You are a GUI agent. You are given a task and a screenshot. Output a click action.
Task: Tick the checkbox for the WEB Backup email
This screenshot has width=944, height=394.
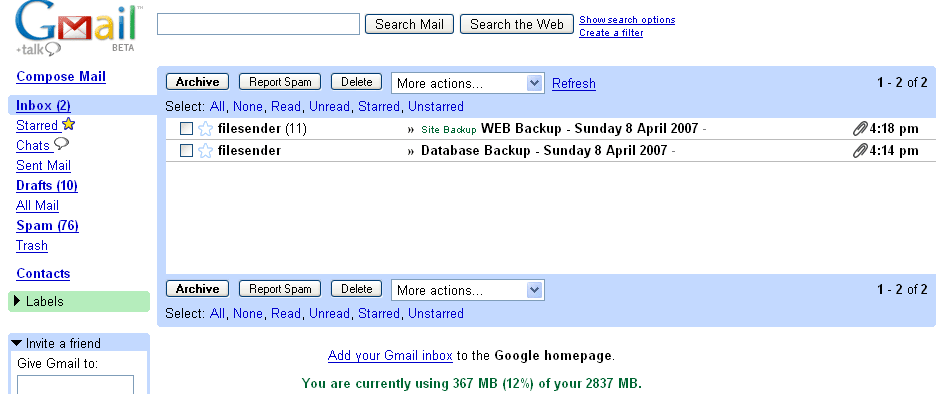click(187, 129)
